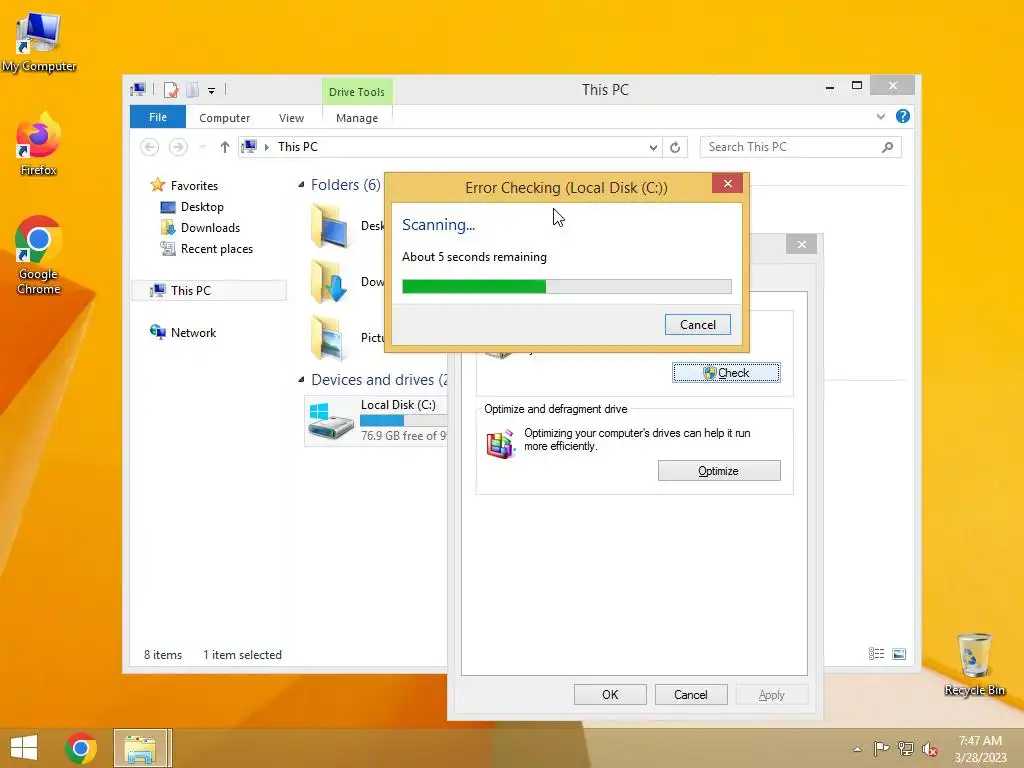
Task: Open the Manage ribbon tab
Action: [x=357, y=118]
